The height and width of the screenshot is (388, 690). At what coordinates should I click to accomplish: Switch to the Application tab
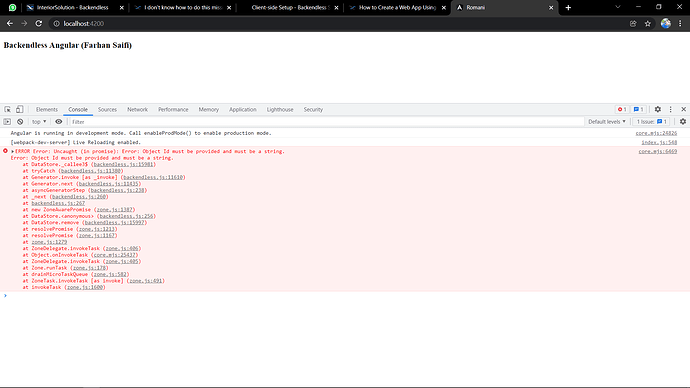pos(242,110)
